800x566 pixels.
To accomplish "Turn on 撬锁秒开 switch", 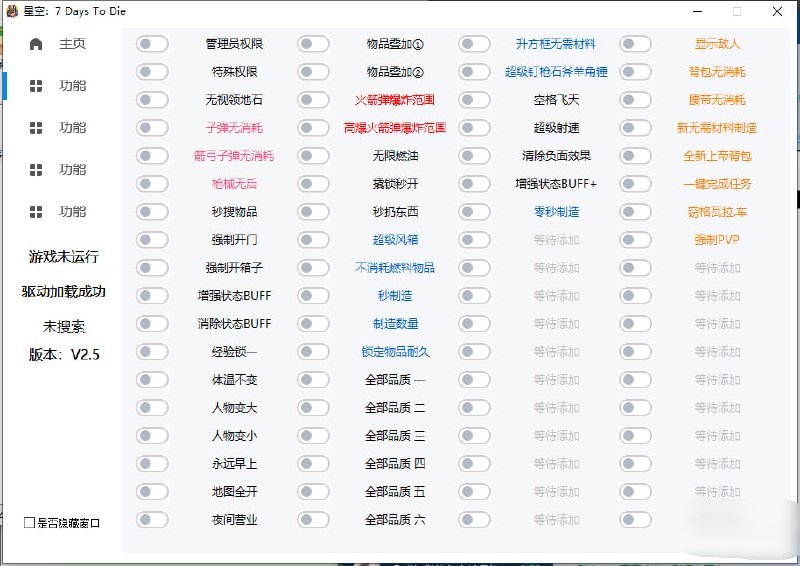I will [313, 184].
